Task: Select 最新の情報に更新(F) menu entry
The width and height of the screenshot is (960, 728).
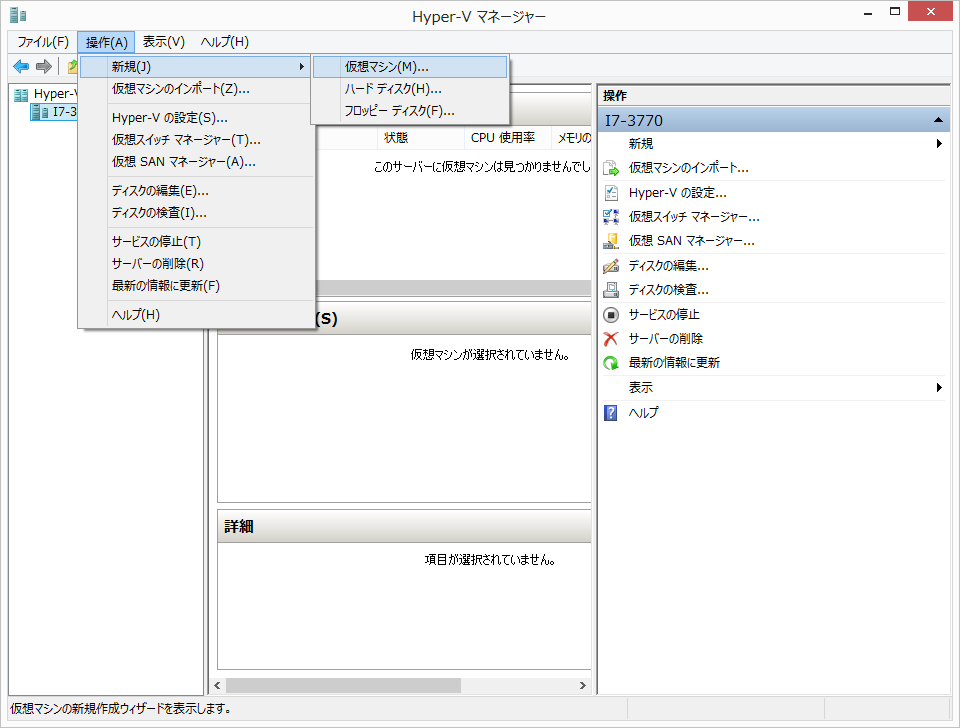Action: (x=195, y=286)
